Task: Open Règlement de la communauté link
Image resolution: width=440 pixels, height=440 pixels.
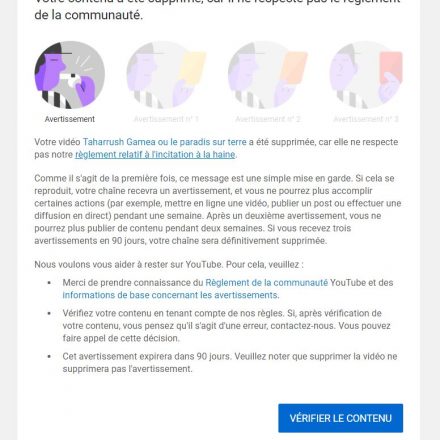Action: coord(267,283)
